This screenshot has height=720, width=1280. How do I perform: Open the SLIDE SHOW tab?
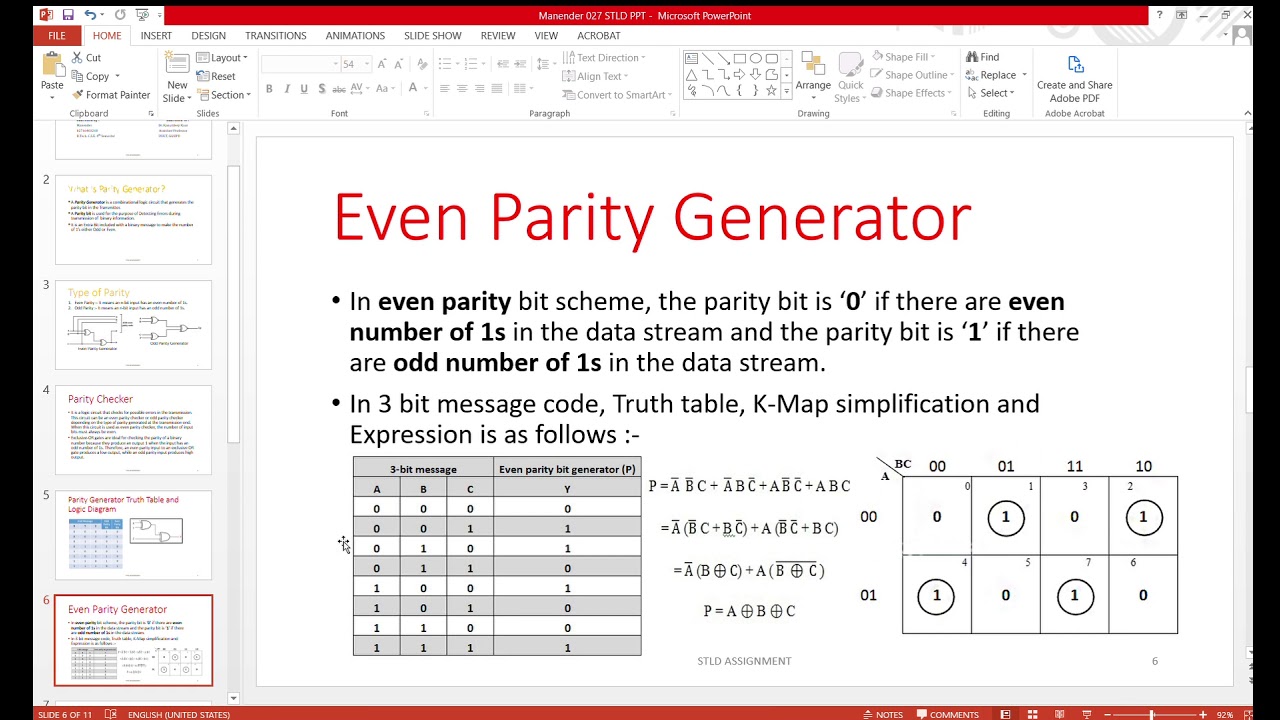433,35
